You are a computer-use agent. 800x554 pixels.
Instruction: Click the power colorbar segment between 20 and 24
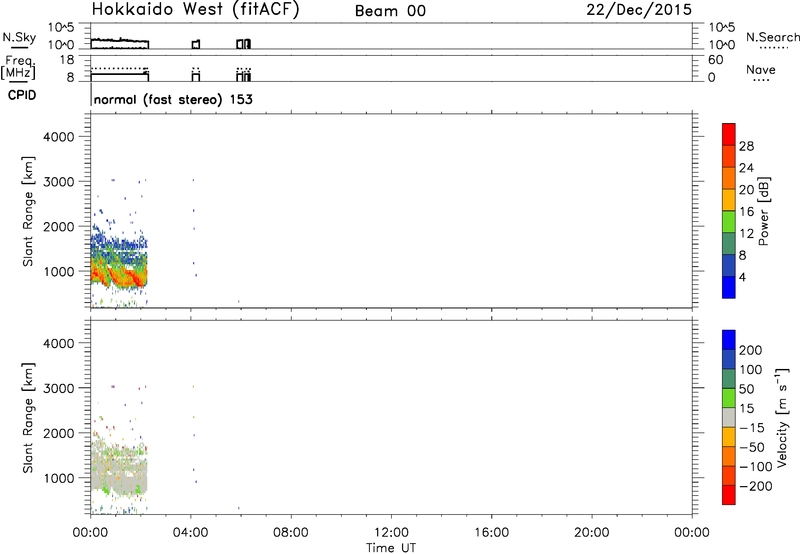[x=729, y=178]
